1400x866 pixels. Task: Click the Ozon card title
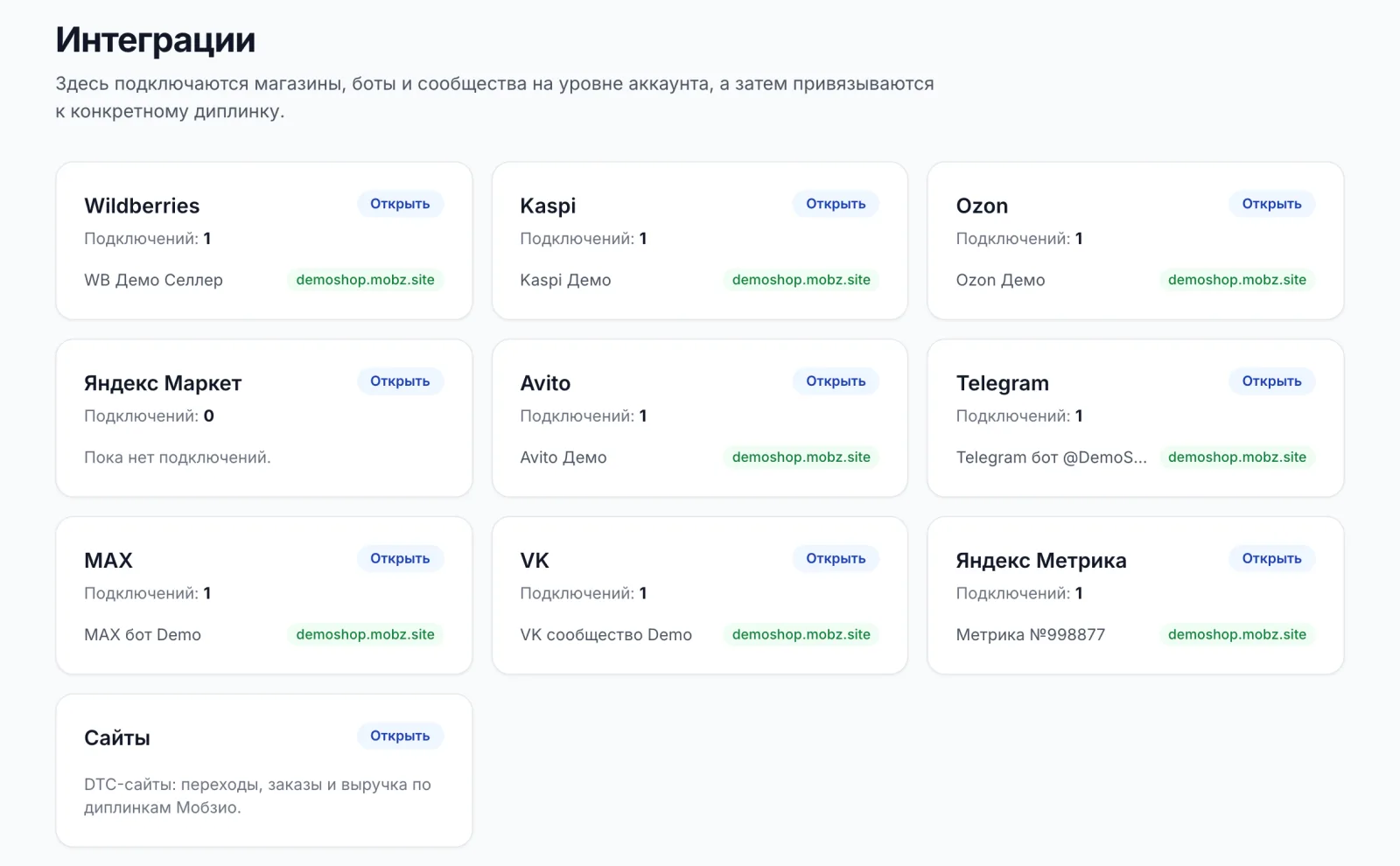click(x=982, y=206)
